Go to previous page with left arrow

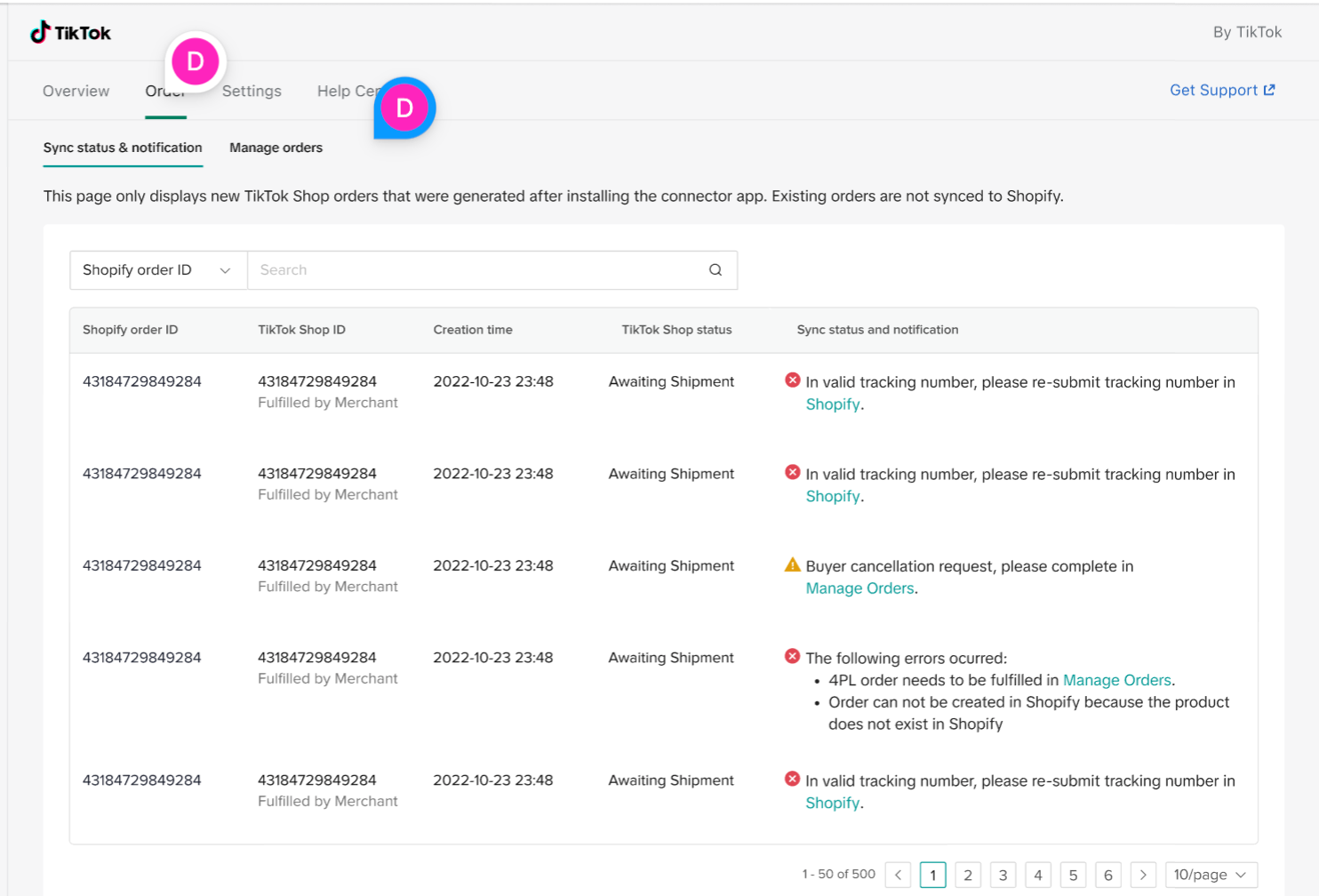pyautogui.click(x=898, y=875)
